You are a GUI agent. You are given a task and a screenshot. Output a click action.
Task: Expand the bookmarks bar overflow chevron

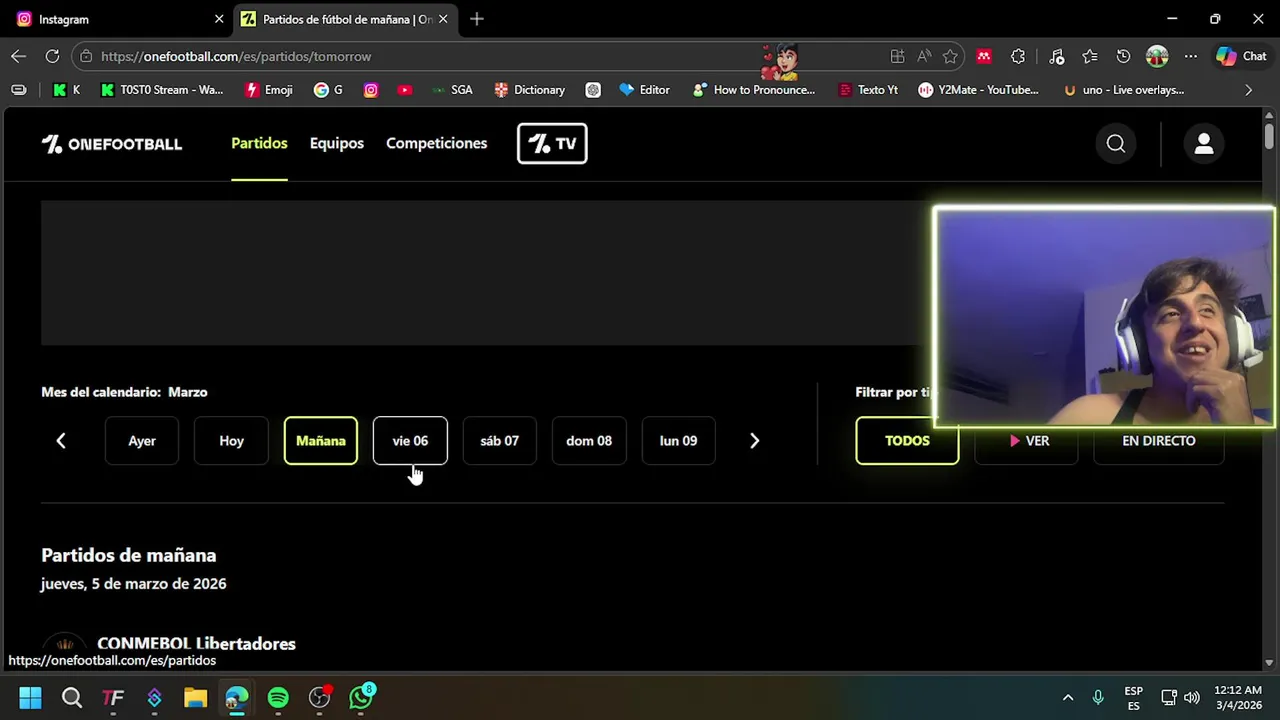pos(1248,90)
